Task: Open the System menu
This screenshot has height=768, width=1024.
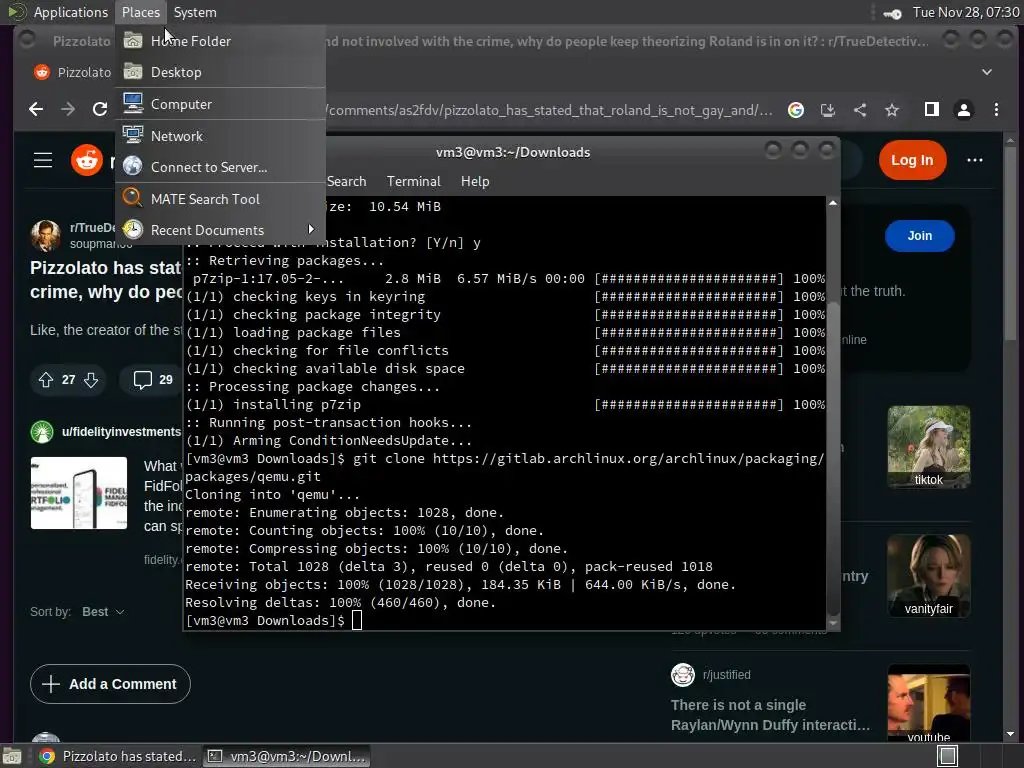Action: click(195, 12)
